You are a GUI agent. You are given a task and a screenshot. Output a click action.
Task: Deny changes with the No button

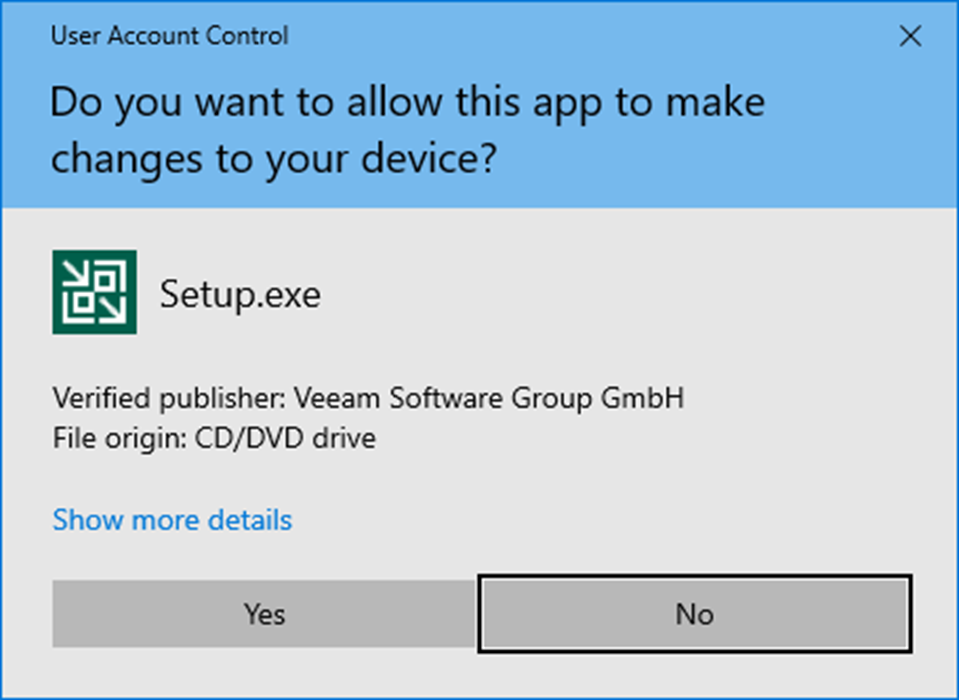coord(695,613)
